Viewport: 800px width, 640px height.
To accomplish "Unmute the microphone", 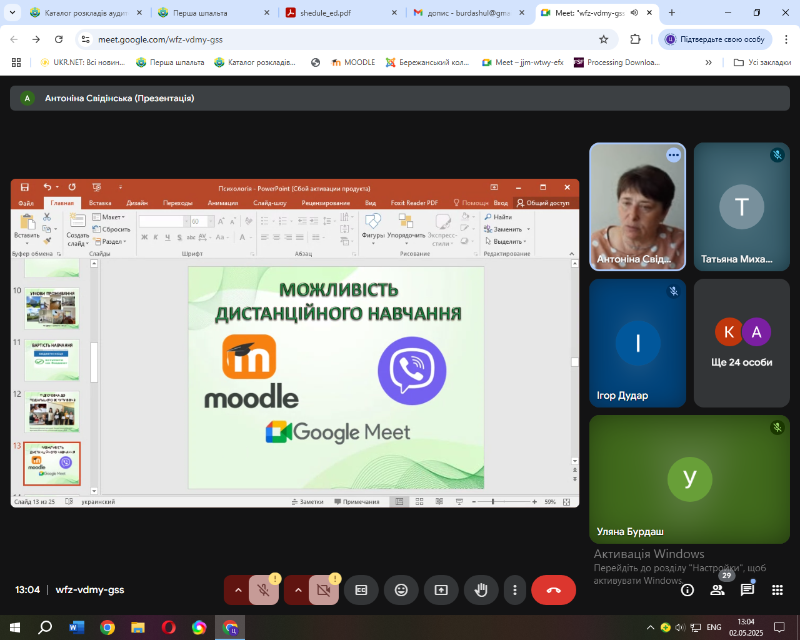I will pyautogui.click(x=264, y=590).
